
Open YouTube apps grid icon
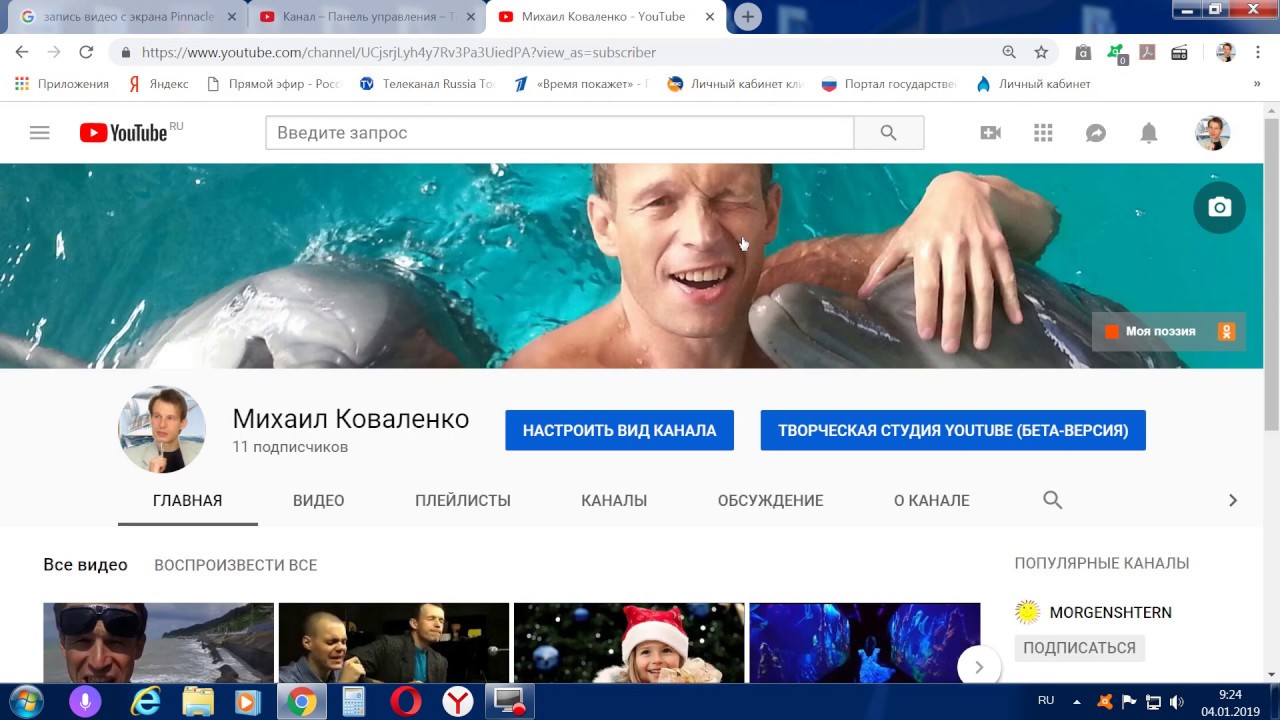[1043, 133]
